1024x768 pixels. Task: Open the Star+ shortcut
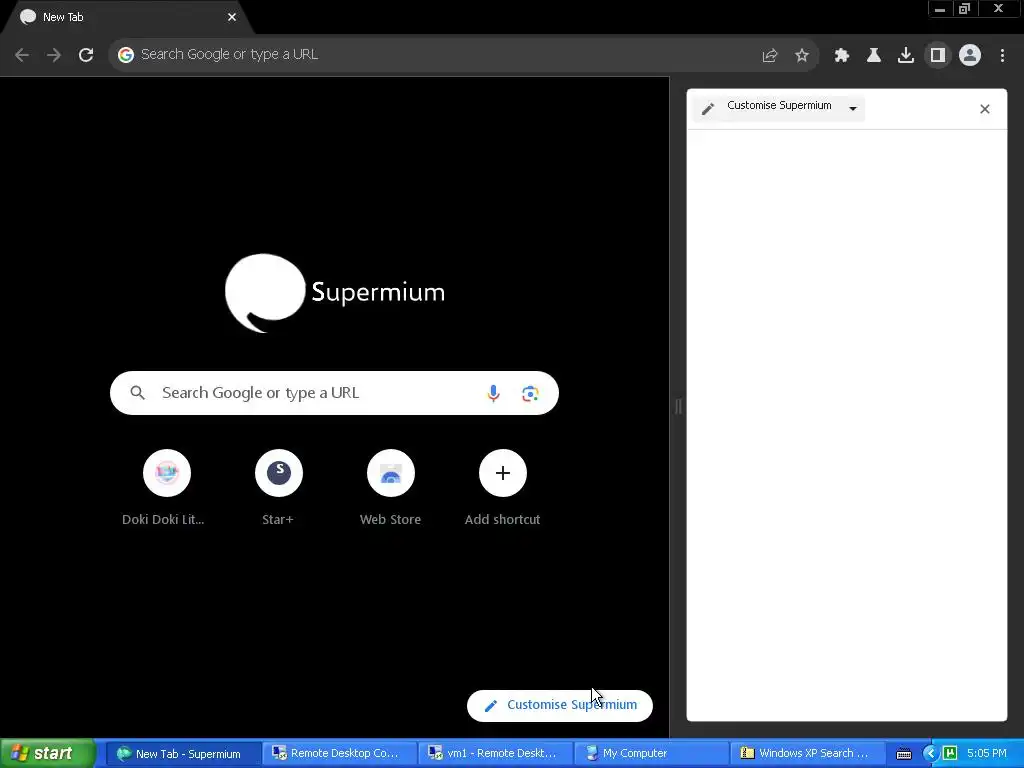(x=278, y=488)
